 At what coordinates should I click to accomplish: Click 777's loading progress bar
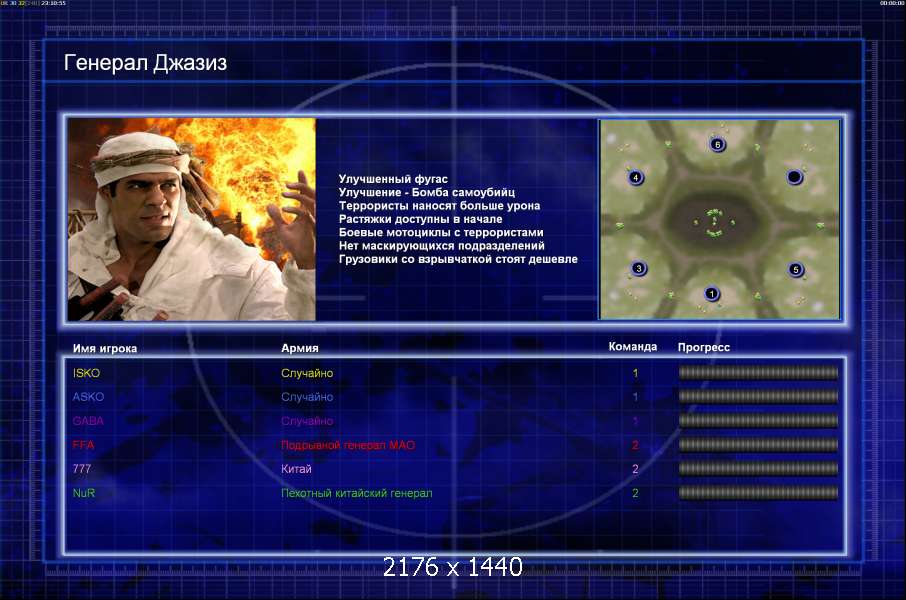pos(758,468)
